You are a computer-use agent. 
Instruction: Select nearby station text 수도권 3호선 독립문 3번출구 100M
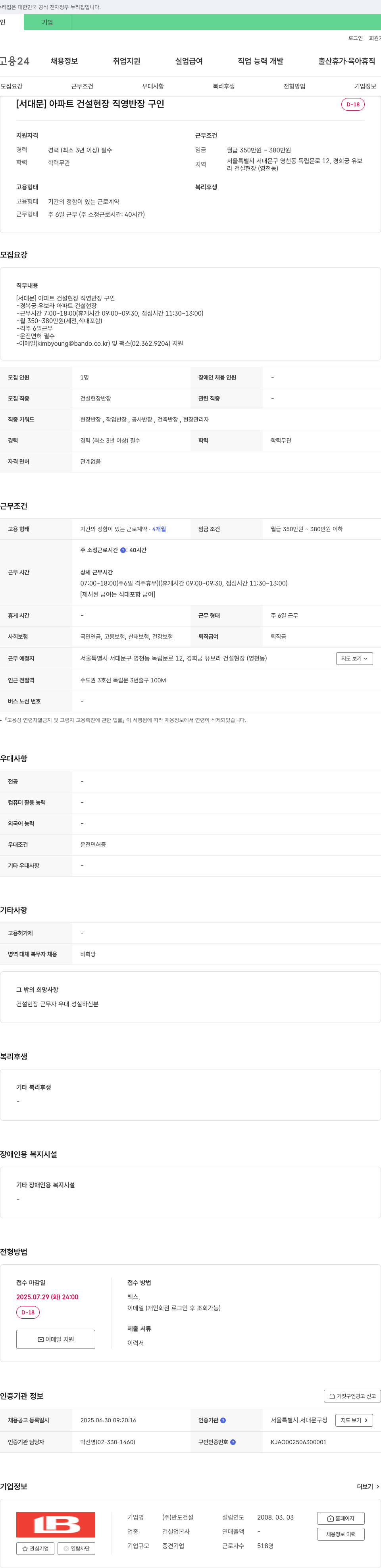tap(123, 680)
